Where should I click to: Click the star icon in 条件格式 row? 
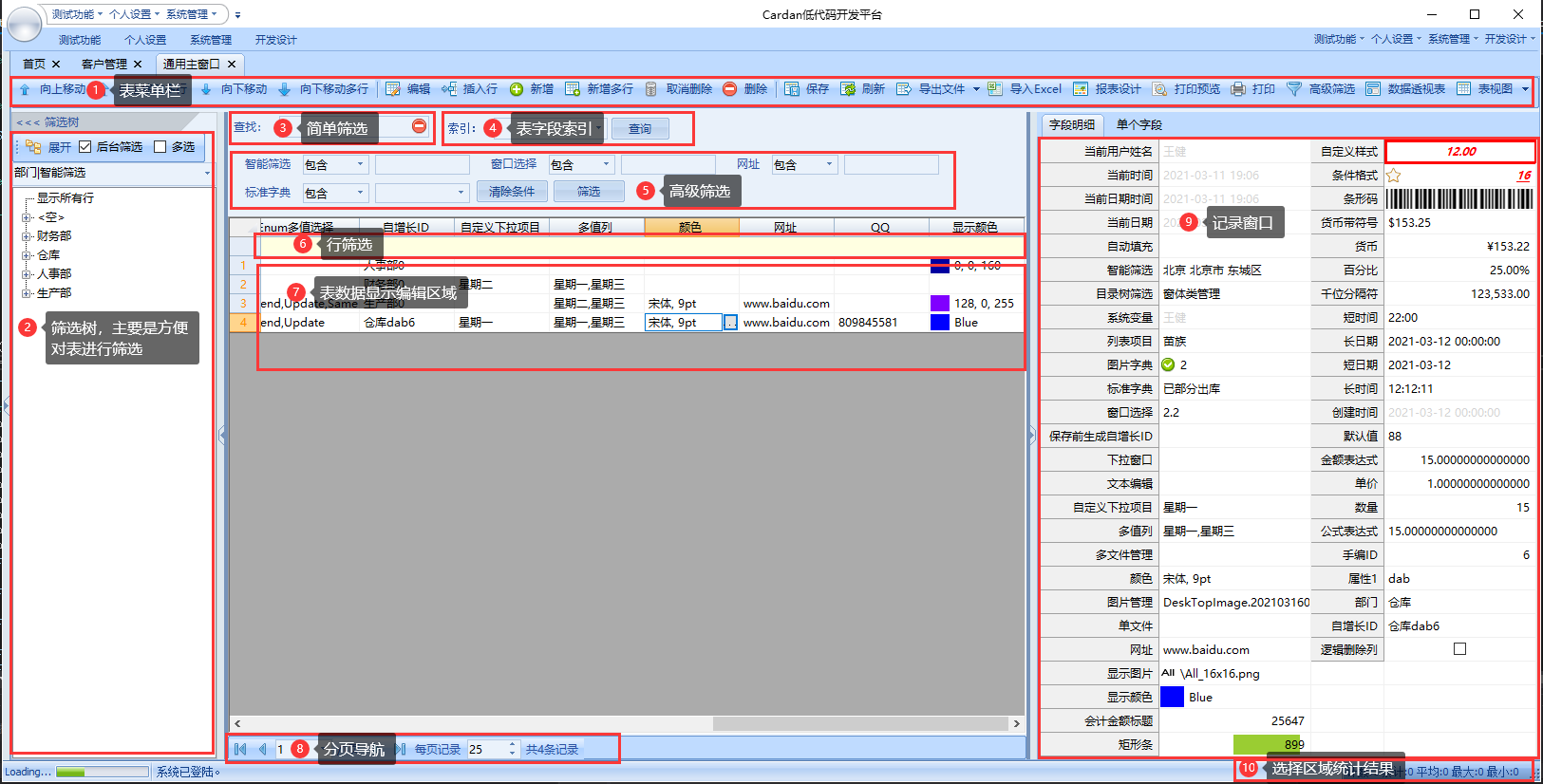click(x=1394, y=176)
